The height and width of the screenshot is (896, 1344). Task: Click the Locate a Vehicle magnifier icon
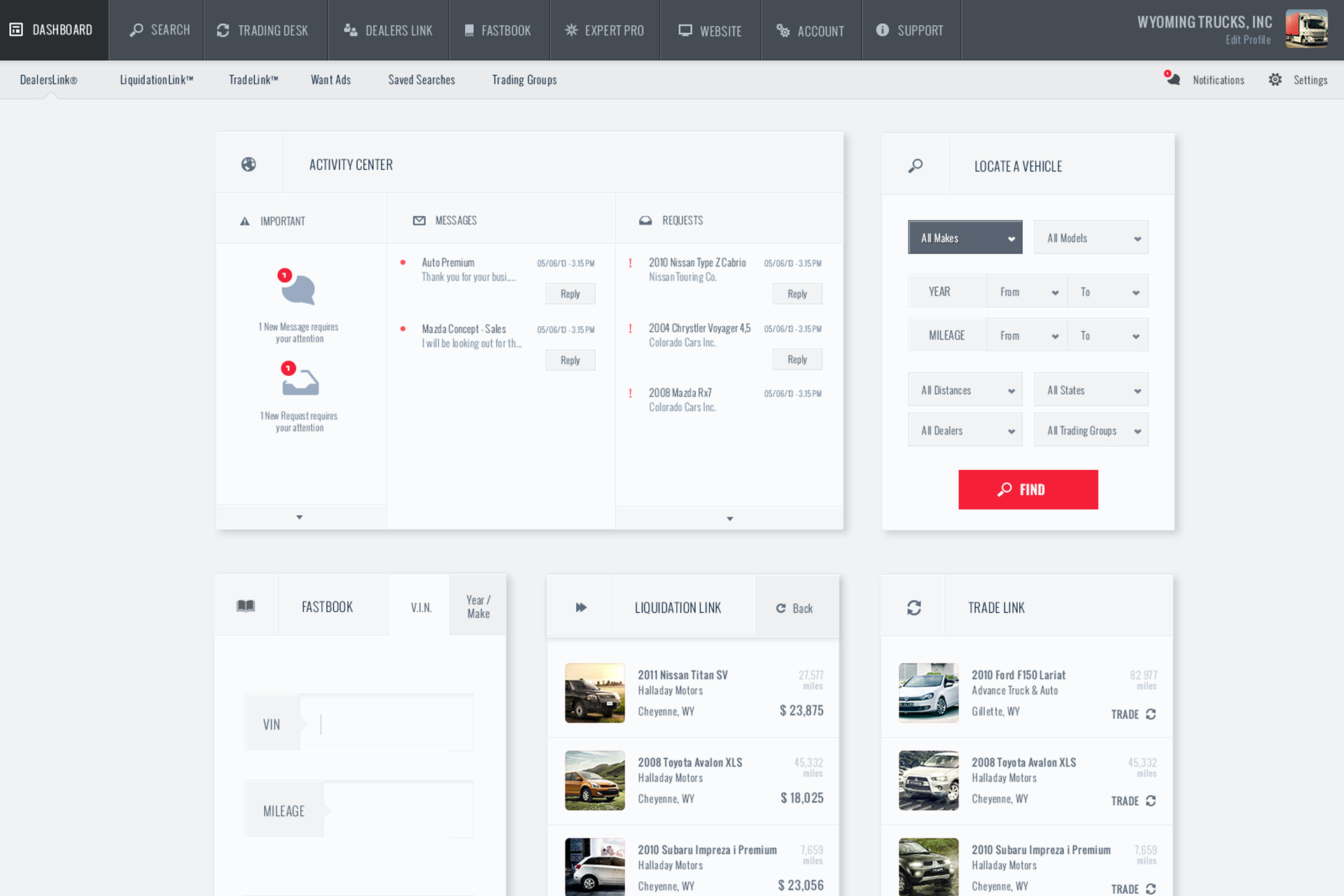pos(916,166)
